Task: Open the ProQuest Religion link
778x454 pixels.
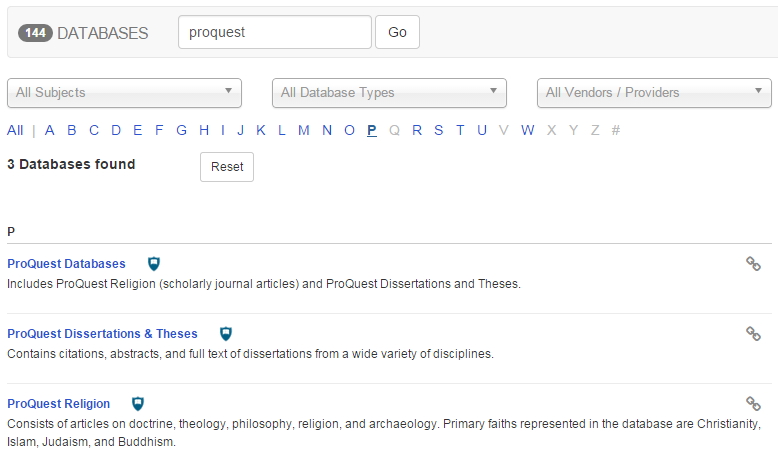Action: [x=59, y=403]
